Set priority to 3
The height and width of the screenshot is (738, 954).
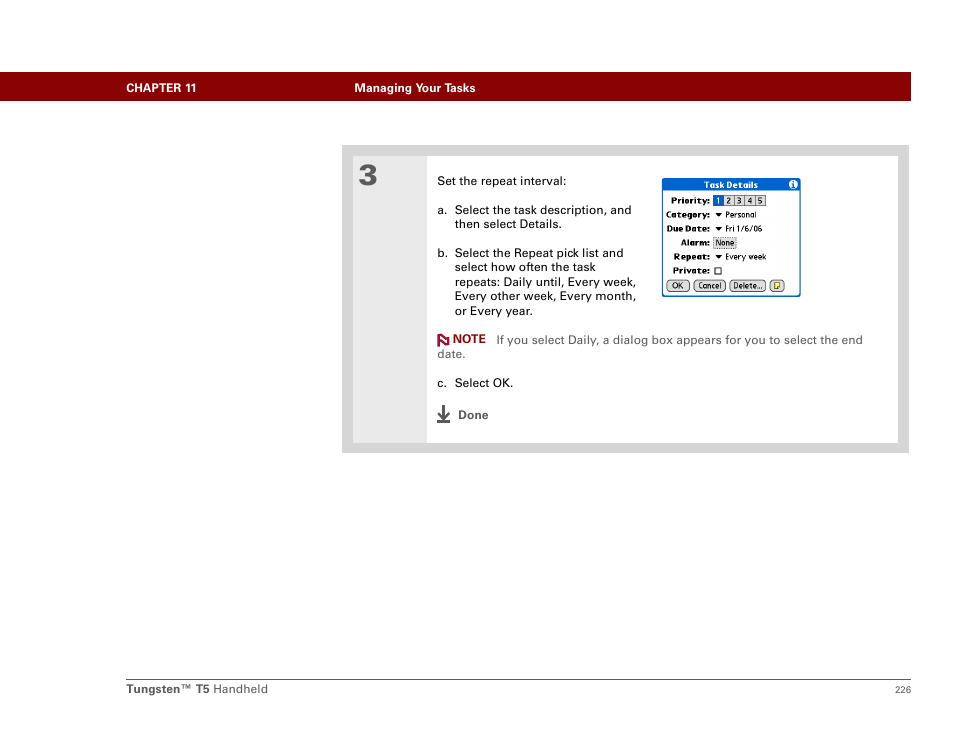(x=739, y=200)
